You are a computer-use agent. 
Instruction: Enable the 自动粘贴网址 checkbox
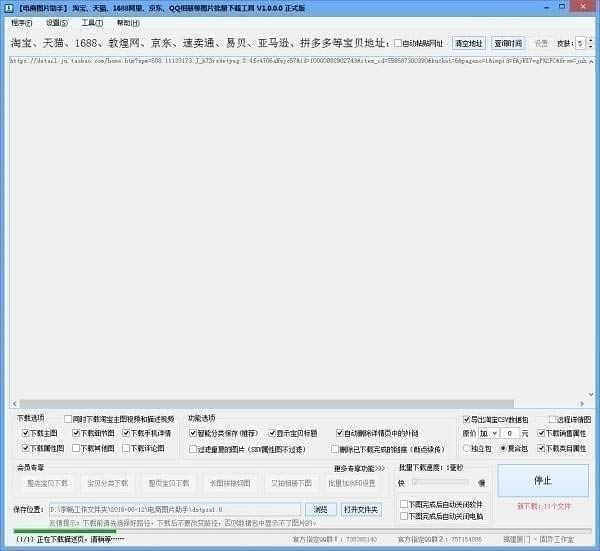pyautogui.click(x=398, y=43)
